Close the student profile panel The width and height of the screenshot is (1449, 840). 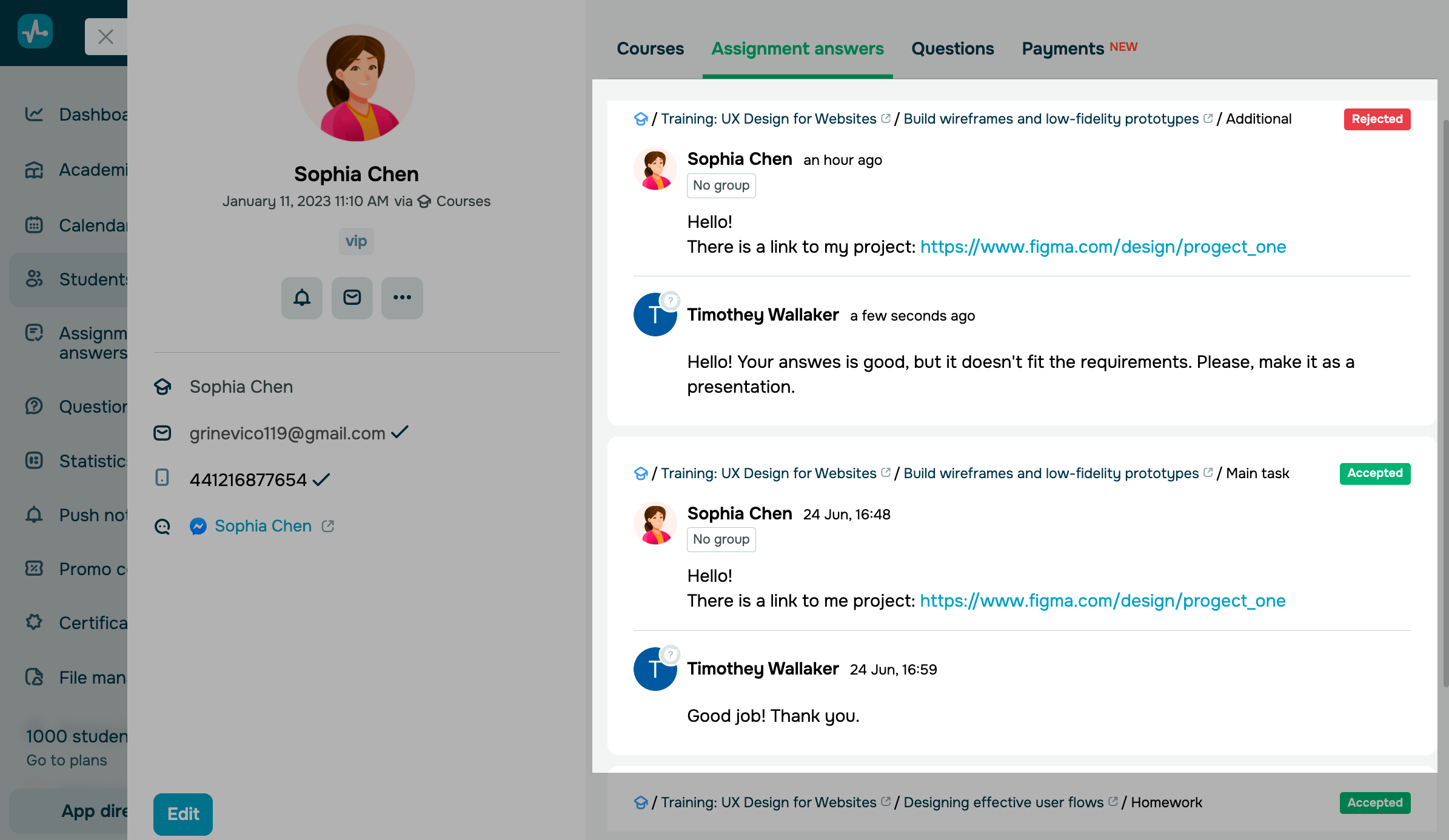click(x=105, y=37)
